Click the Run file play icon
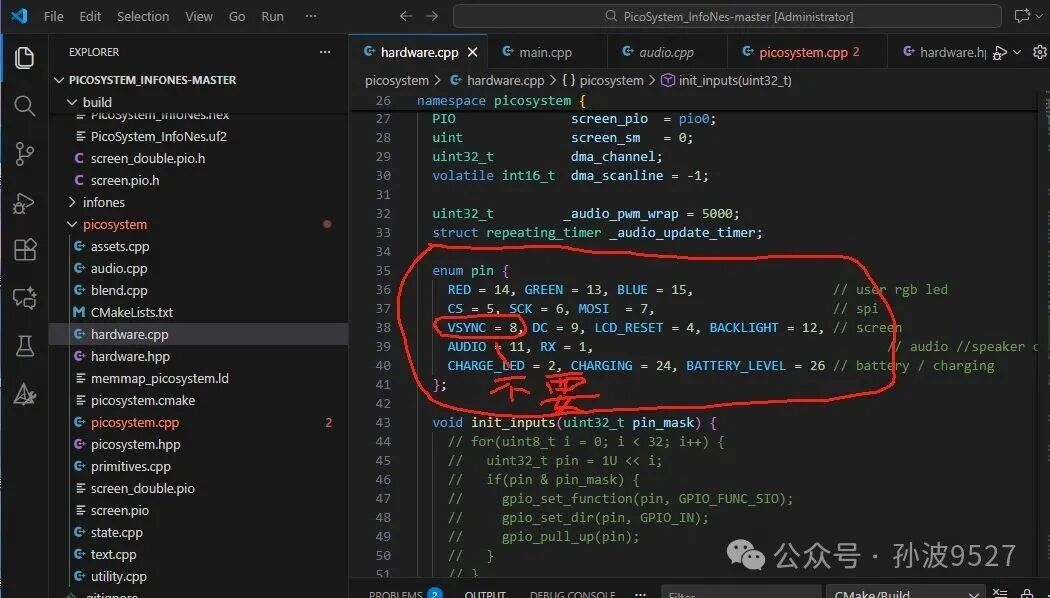Screen dimensions: 1050x598 [x=1000, y=52]
